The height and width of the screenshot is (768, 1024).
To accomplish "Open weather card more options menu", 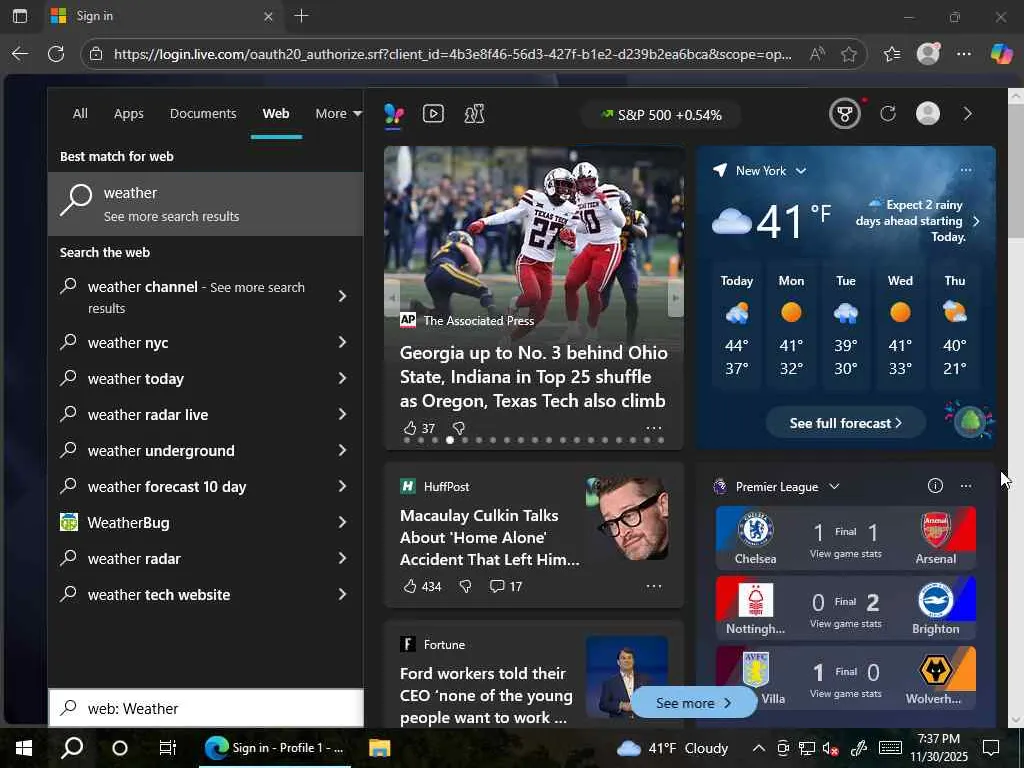I will pos(965,170).
